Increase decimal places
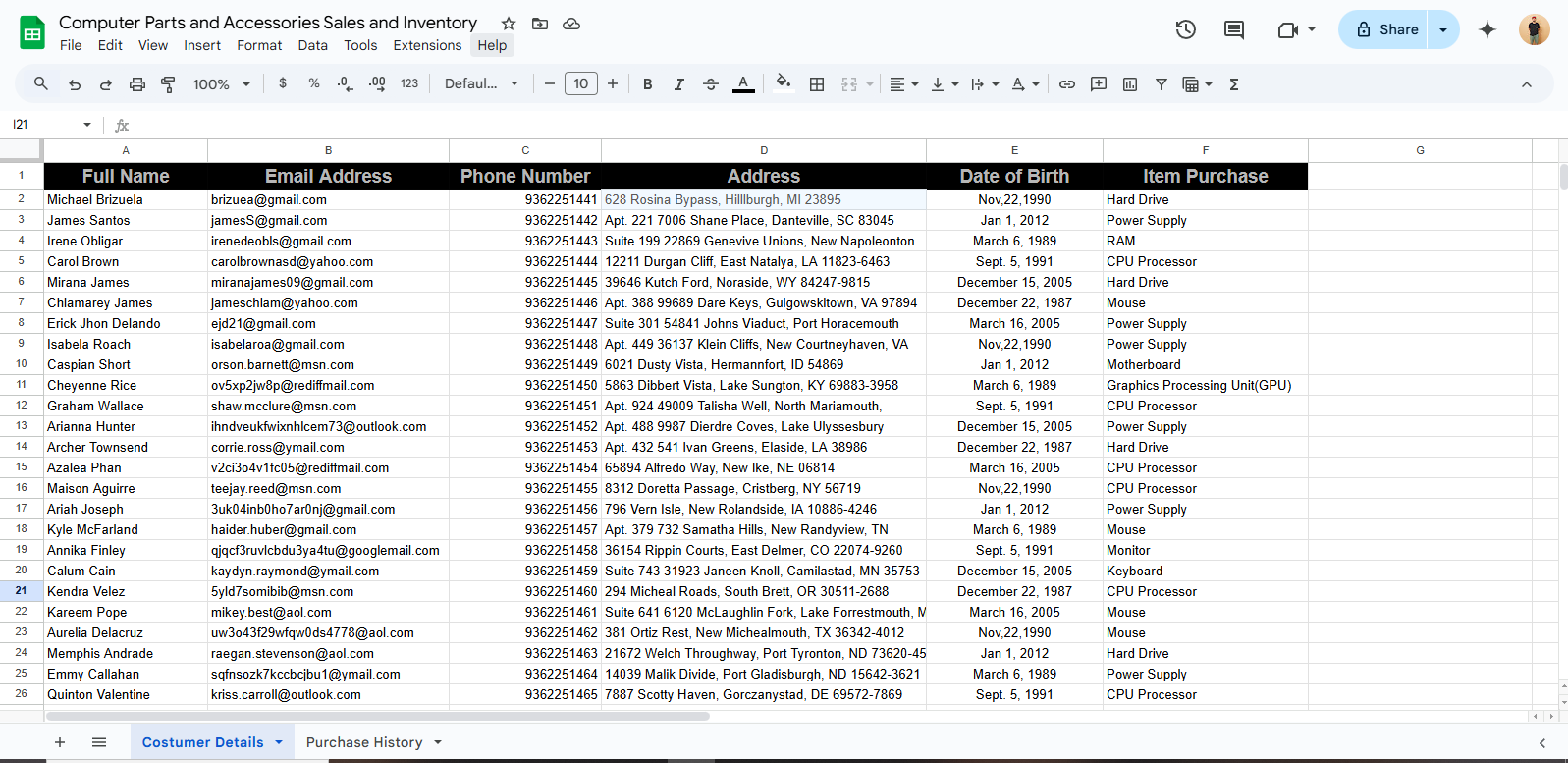The image size is (1568, 763). coord(377,83)
